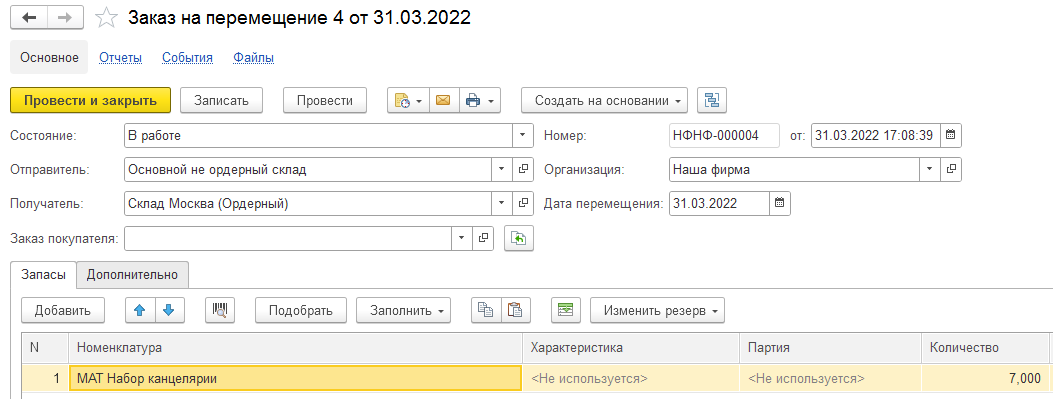
Task: Open the События link
Action: (x=187, y=58)
